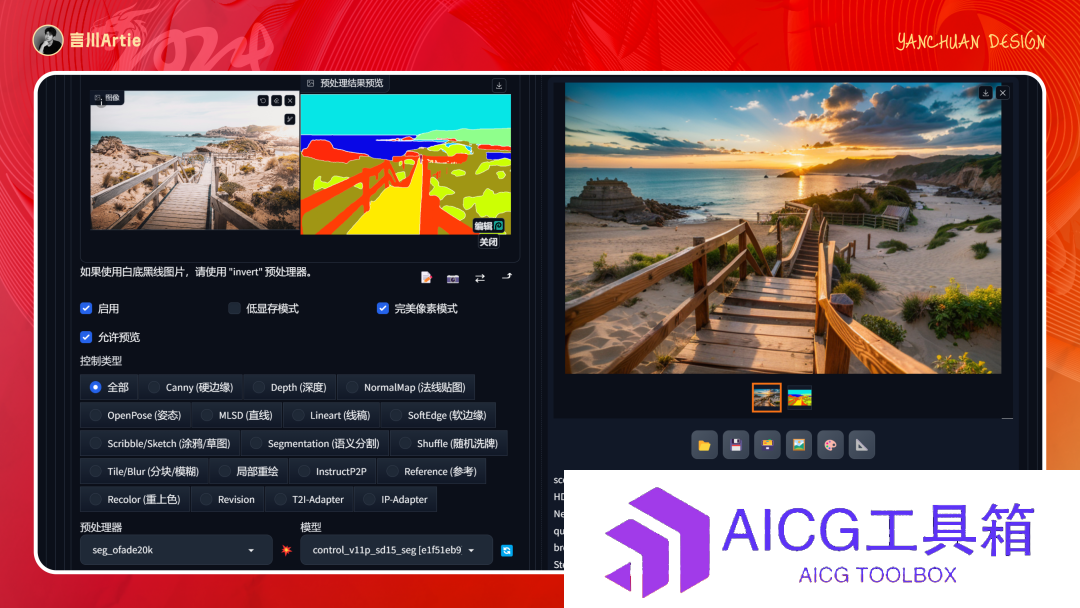Click the segmentation preview image
Viewport: 1080px width, 608px height.
(406, 165)
